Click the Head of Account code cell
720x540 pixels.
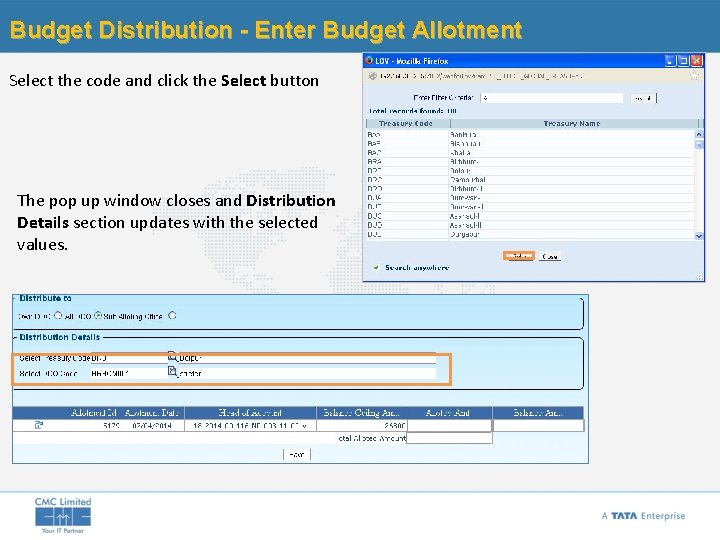pyautogui.click(x=250, y=426)
